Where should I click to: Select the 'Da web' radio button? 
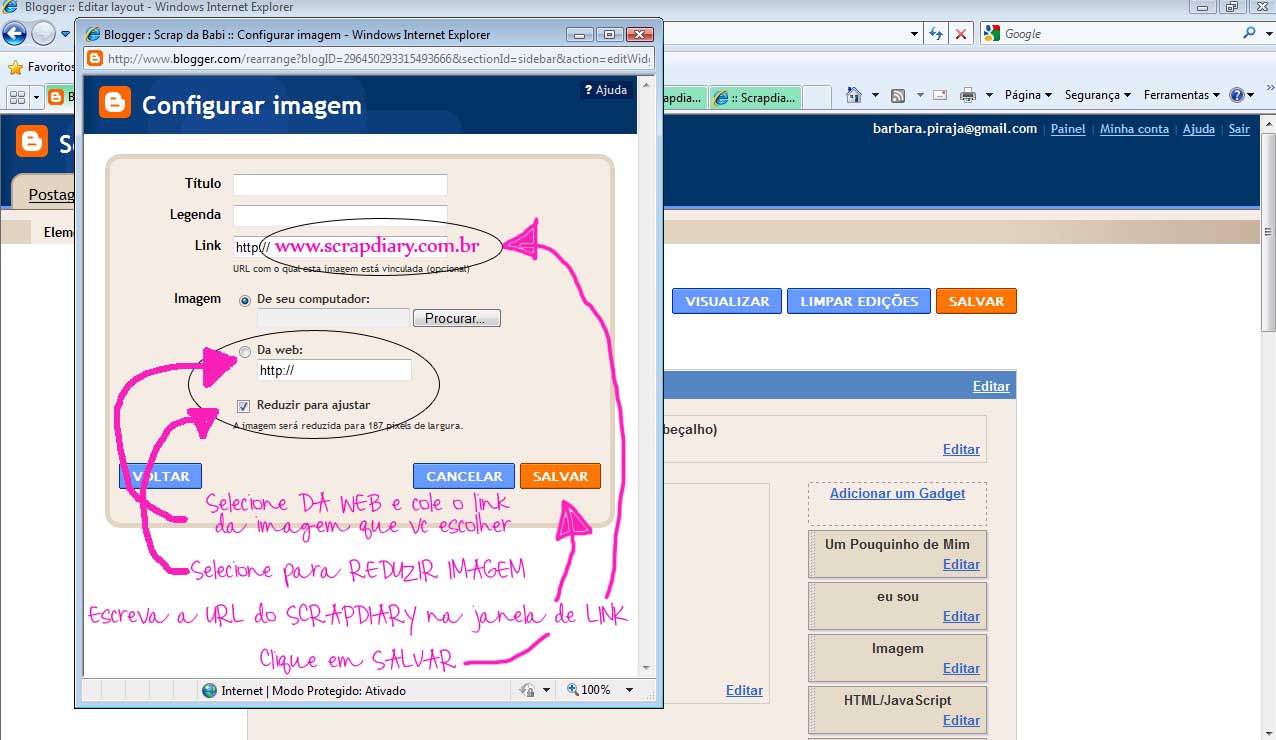245,351
